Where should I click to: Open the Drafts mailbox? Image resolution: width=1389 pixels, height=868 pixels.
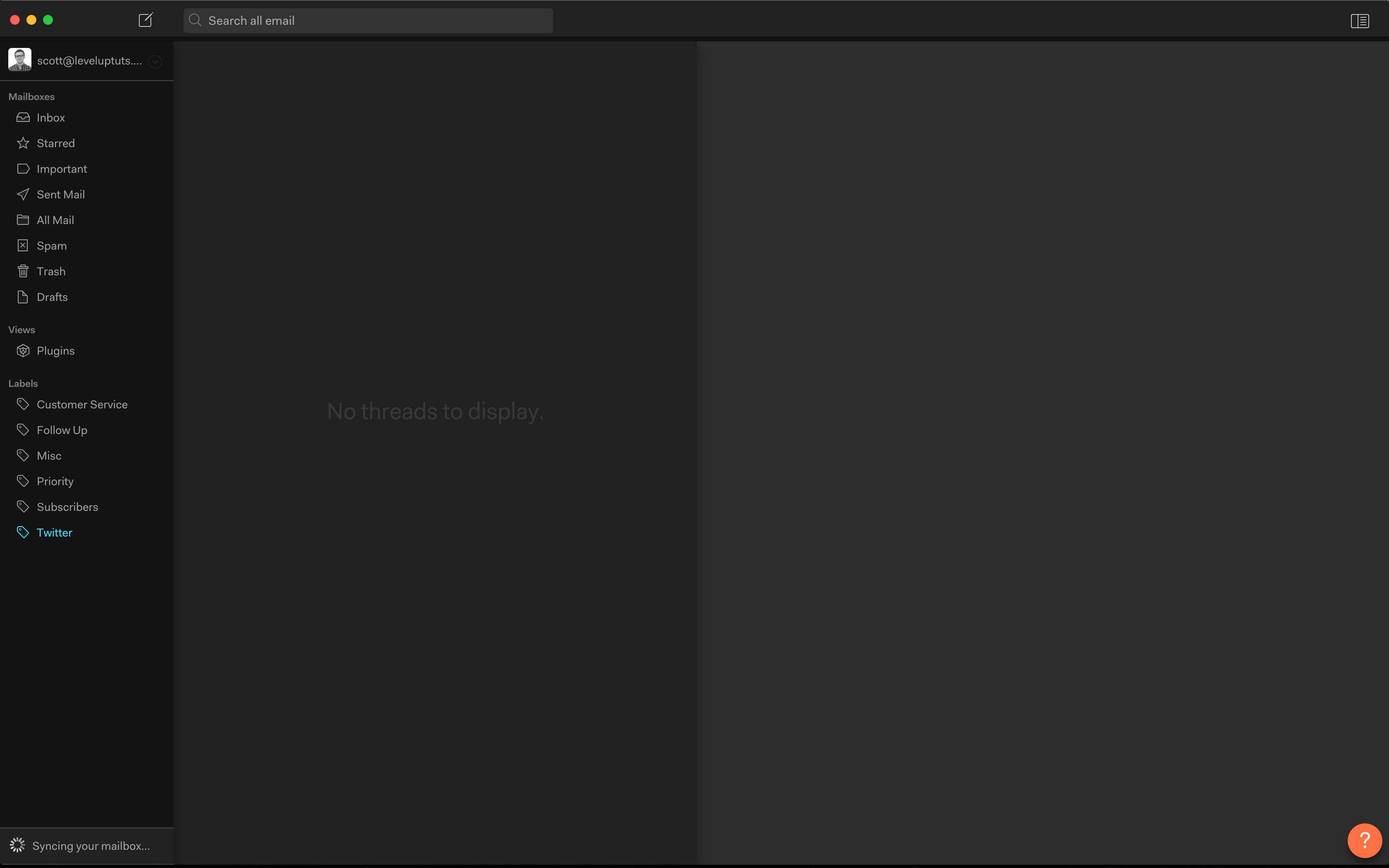[x=52, y=297]
